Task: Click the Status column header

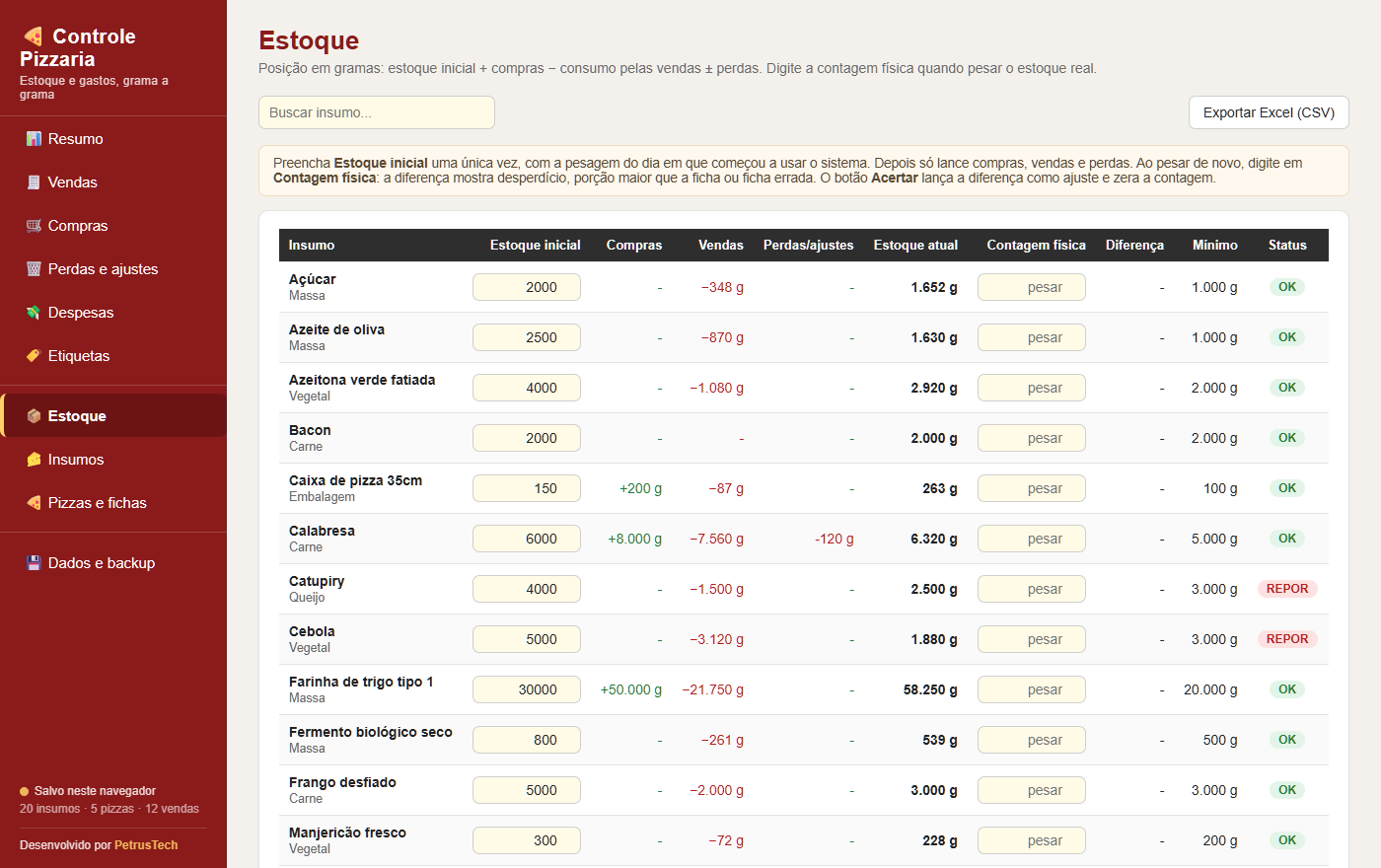Action: coord(1287,245)
